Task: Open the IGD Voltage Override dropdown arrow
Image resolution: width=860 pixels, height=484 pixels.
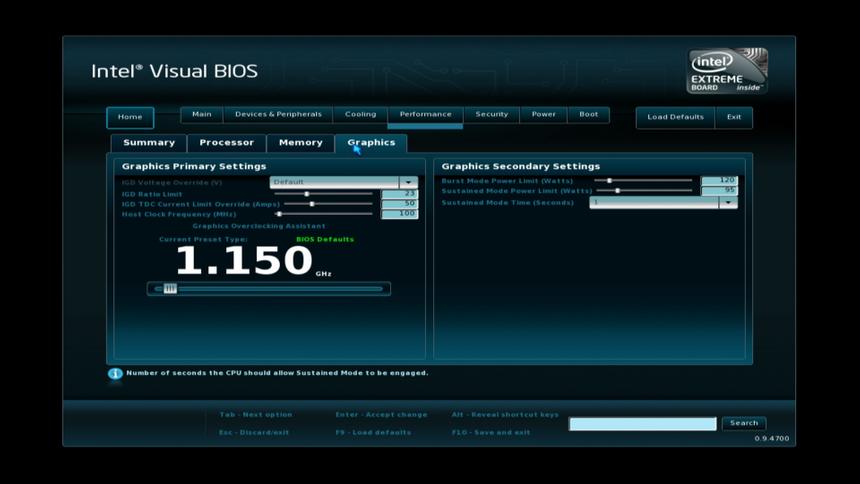Action: point(408,182)
